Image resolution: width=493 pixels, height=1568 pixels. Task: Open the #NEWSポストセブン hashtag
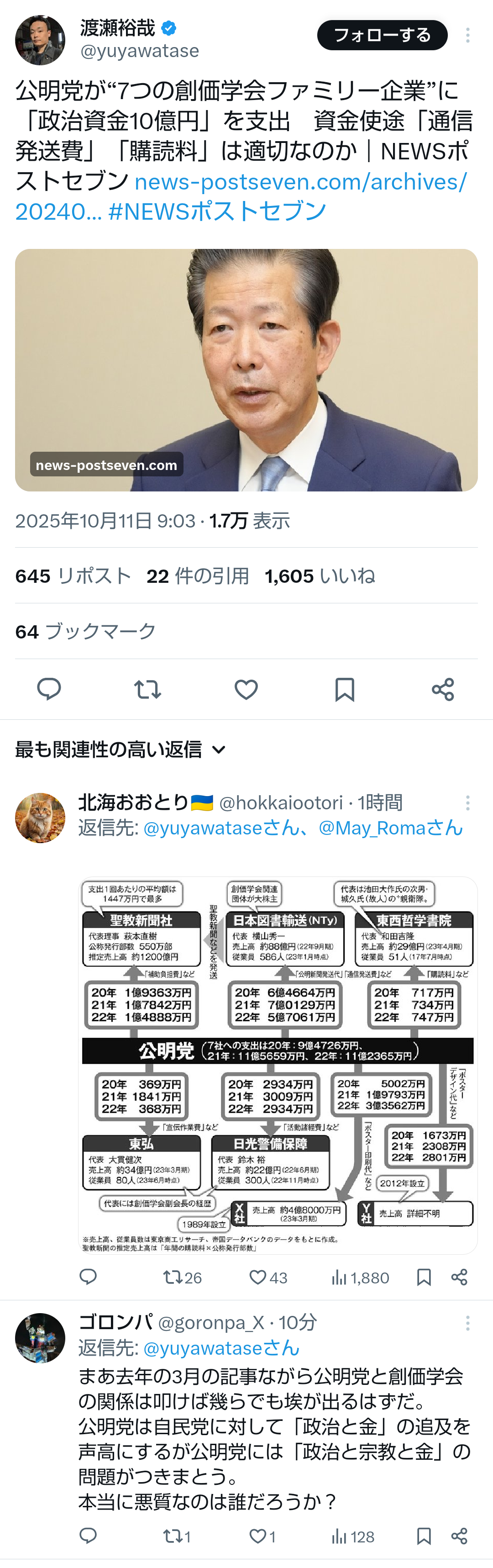click(x=217, y=211)
